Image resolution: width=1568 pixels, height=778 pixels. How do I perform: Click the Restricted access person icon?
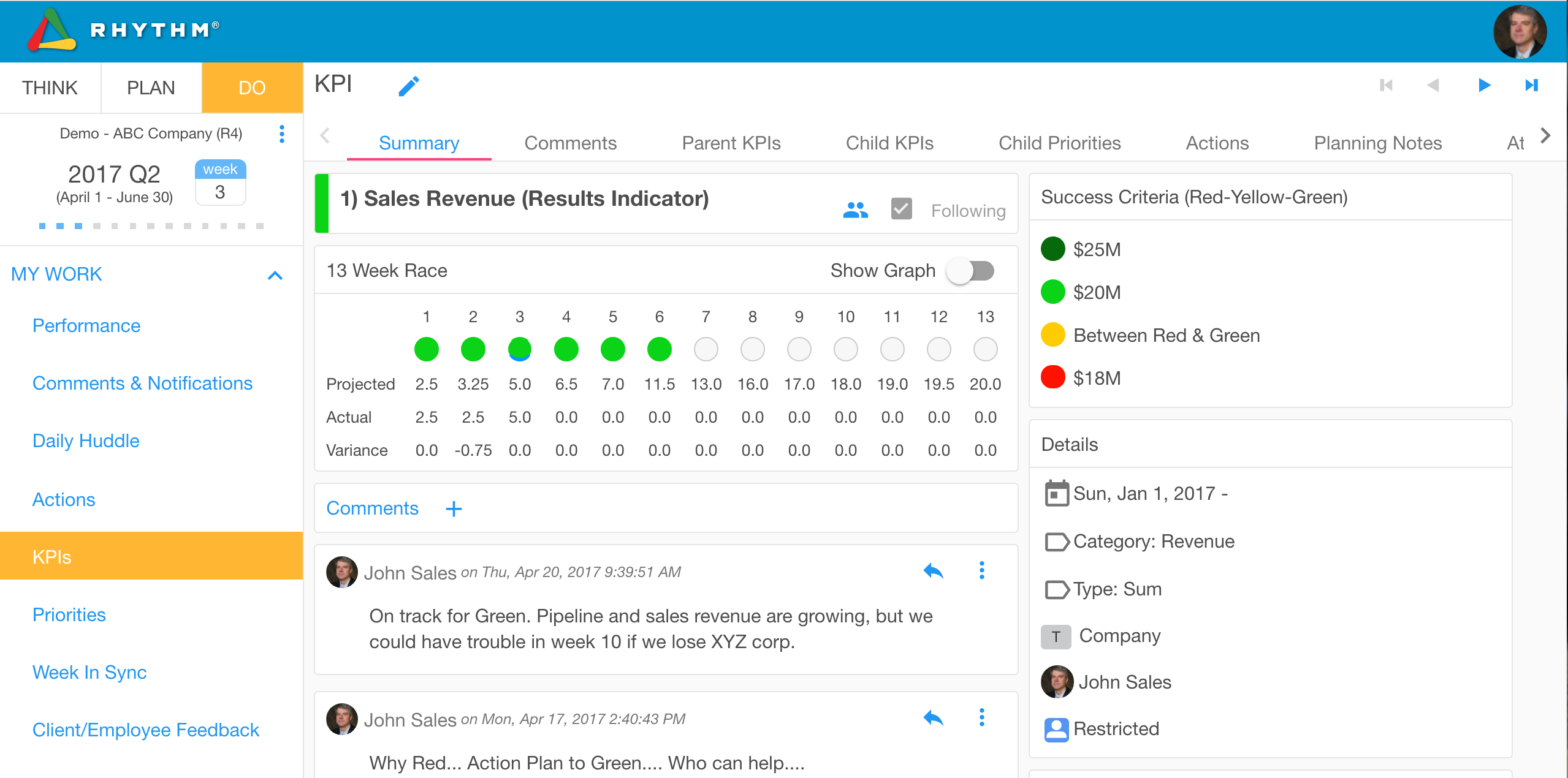(x=1056, y=730)
